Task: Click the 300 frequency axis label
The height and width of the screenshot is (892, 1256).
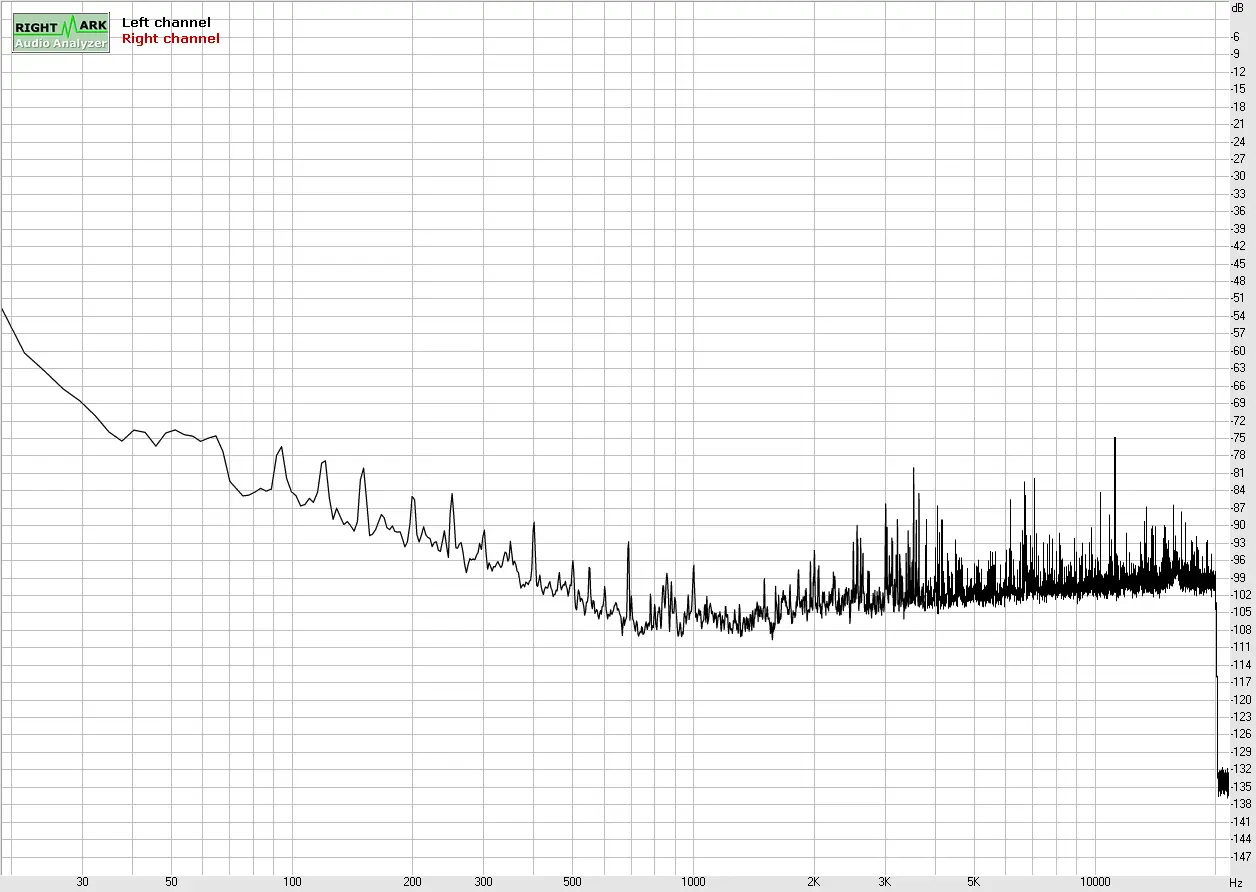Action: coord(483,882)
